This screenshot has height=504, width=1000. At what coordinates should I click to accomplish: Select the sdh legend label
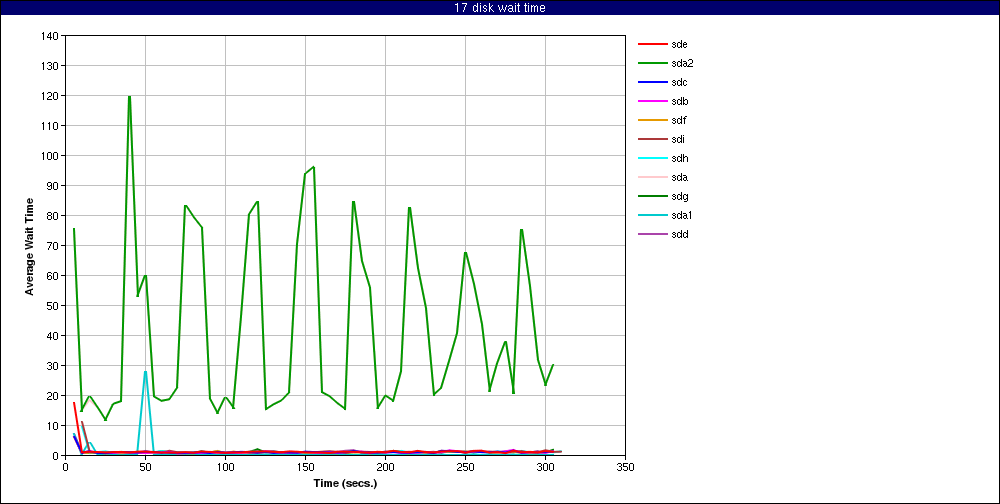click(679, 158)
